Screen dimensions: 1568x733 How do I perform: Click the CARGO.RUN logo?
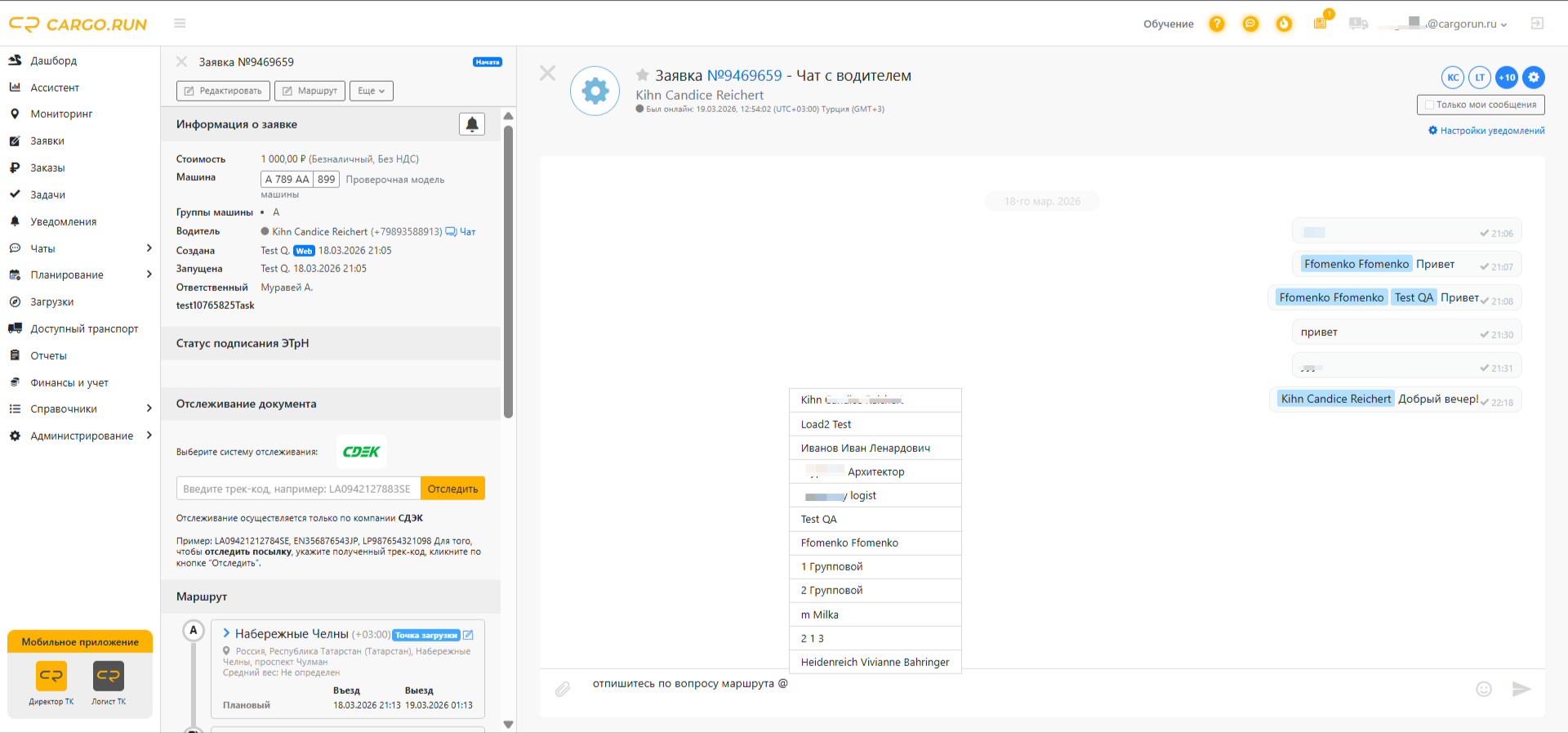click(78, 25)
